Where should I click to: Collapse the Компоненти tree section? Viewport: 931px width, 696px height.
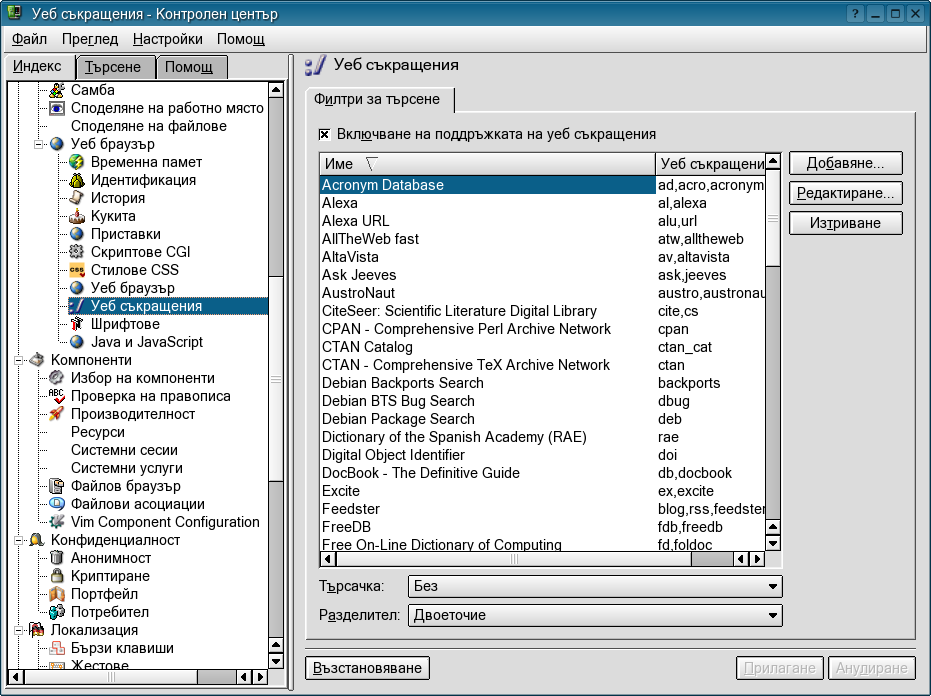point(19,360)
